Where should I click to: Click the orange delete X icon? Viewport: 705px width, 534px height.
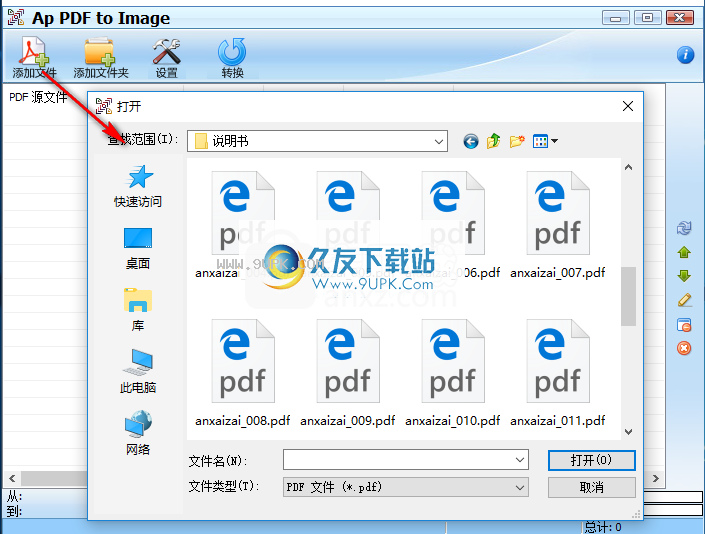click(x=684, y=348)
